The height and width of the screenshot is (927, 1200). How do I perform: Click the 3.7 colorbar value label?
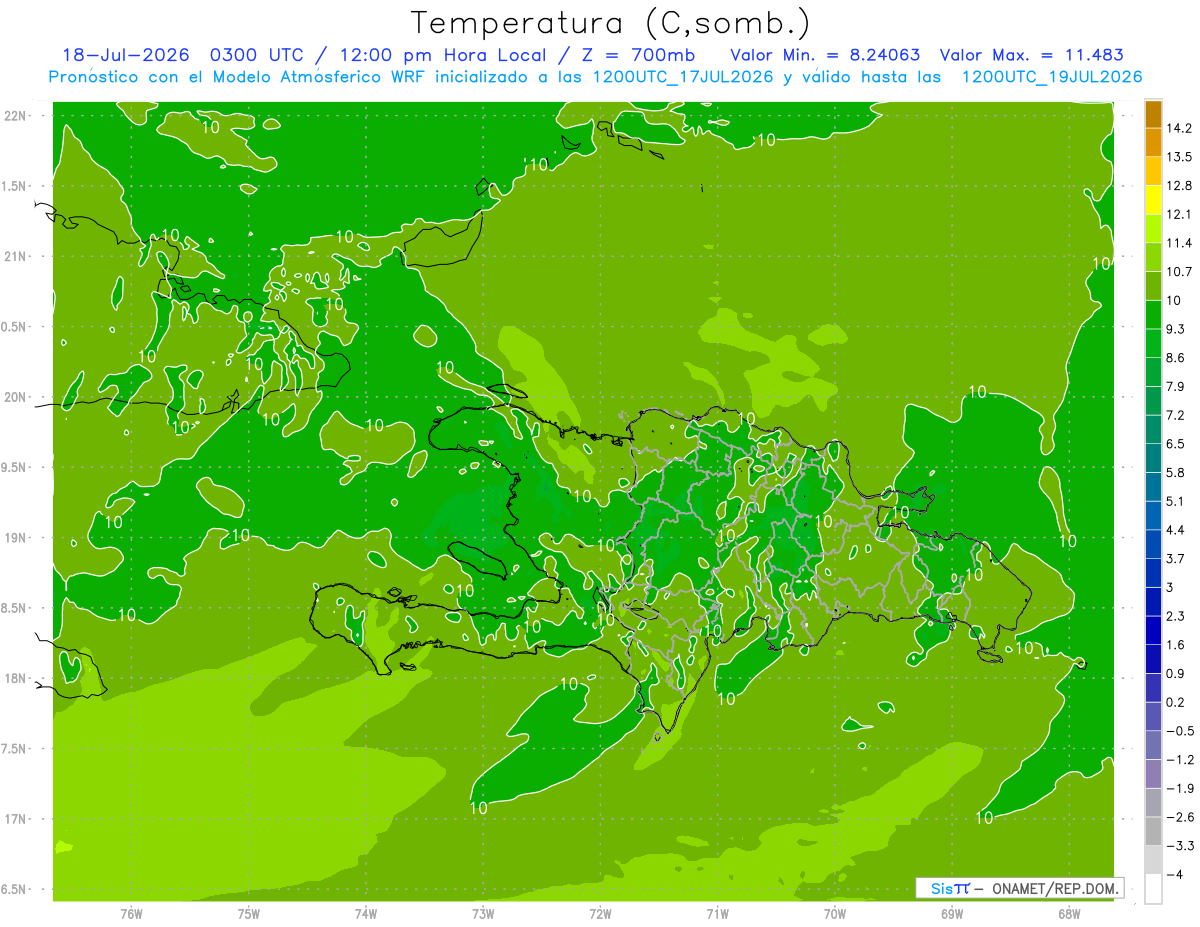click(x=1175, y=558)
